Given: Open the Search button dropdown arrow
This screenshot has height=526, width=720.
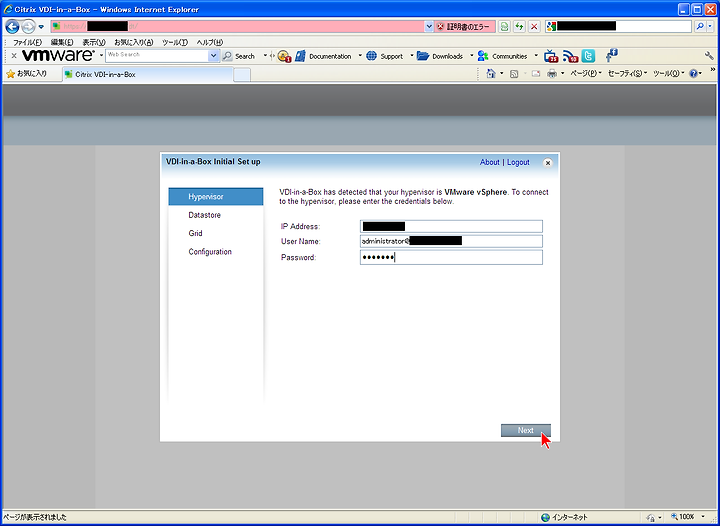Looking at the screenshot, I should pyautogui.click(x=265, y=56).
